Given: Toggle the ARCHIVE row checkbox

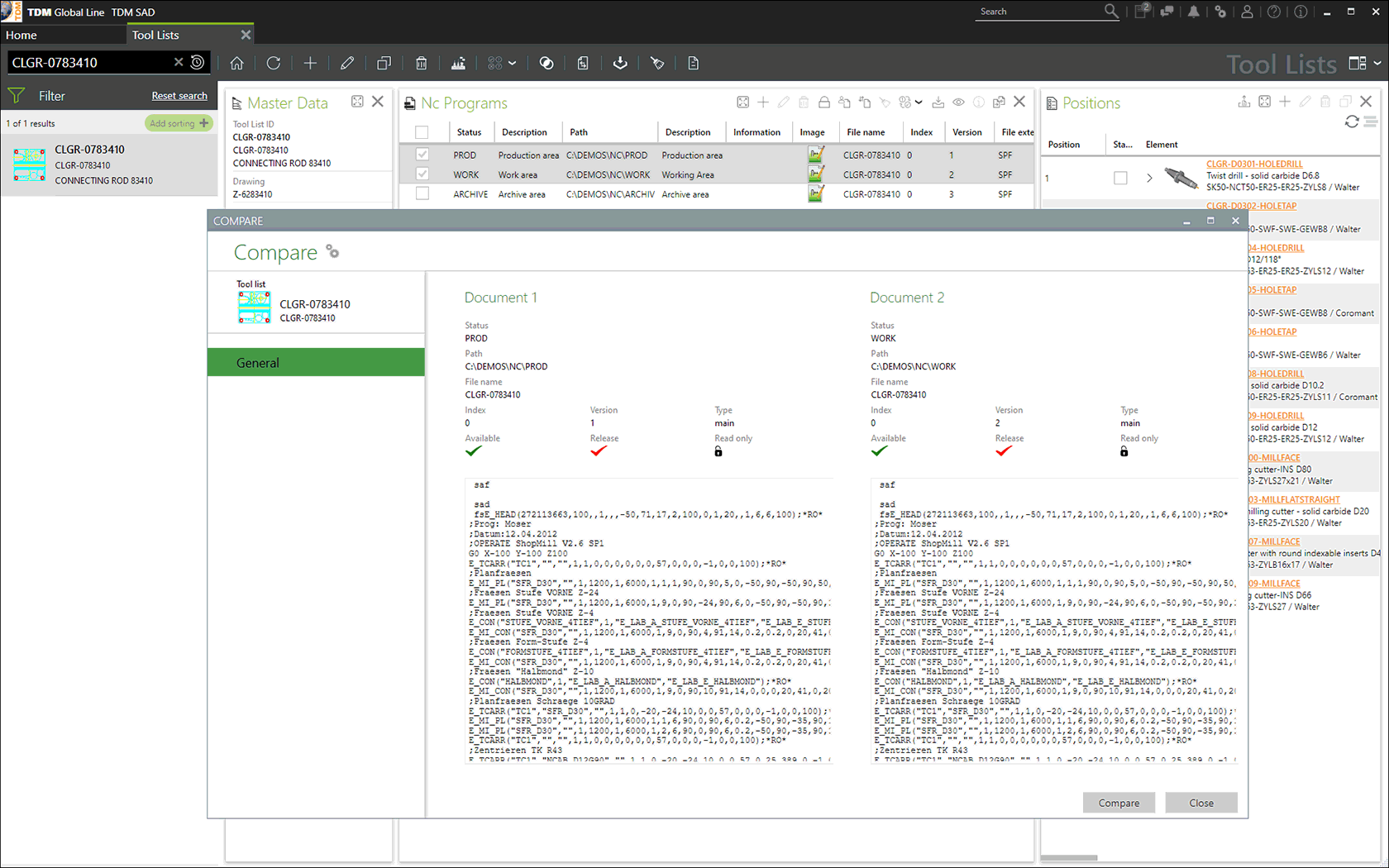Looking at the screenshot, I should [x=422, y=193].
